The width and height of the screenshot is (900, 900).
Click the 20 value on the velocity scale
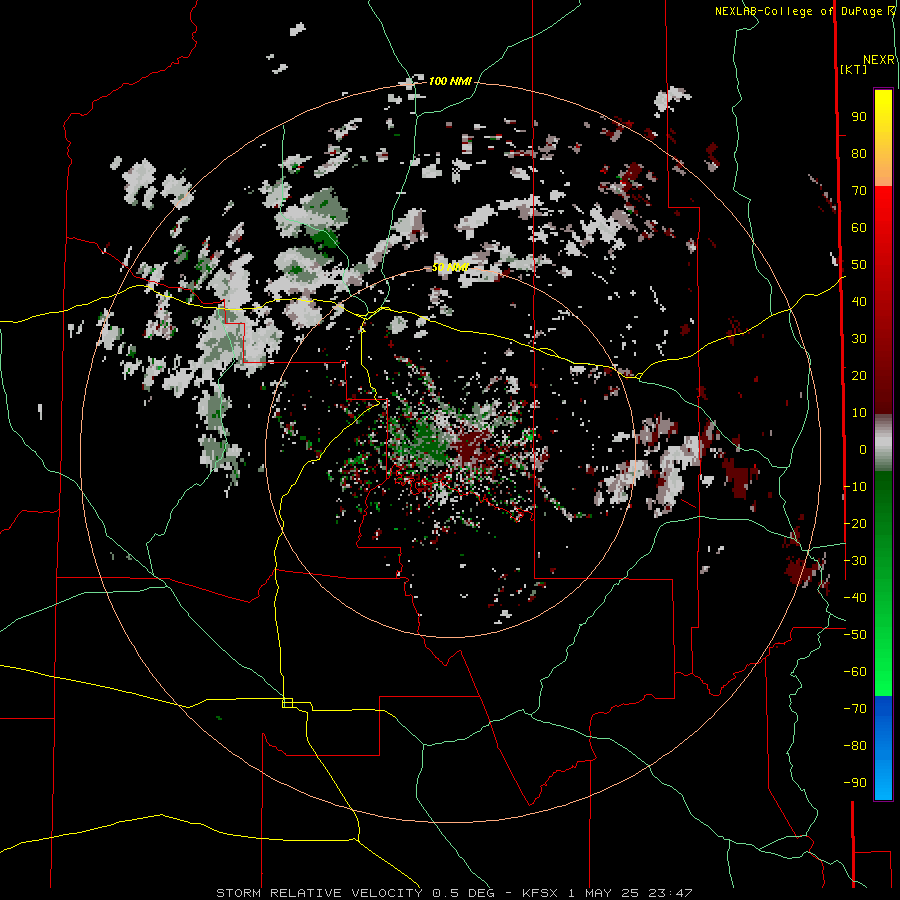(859, 376)
